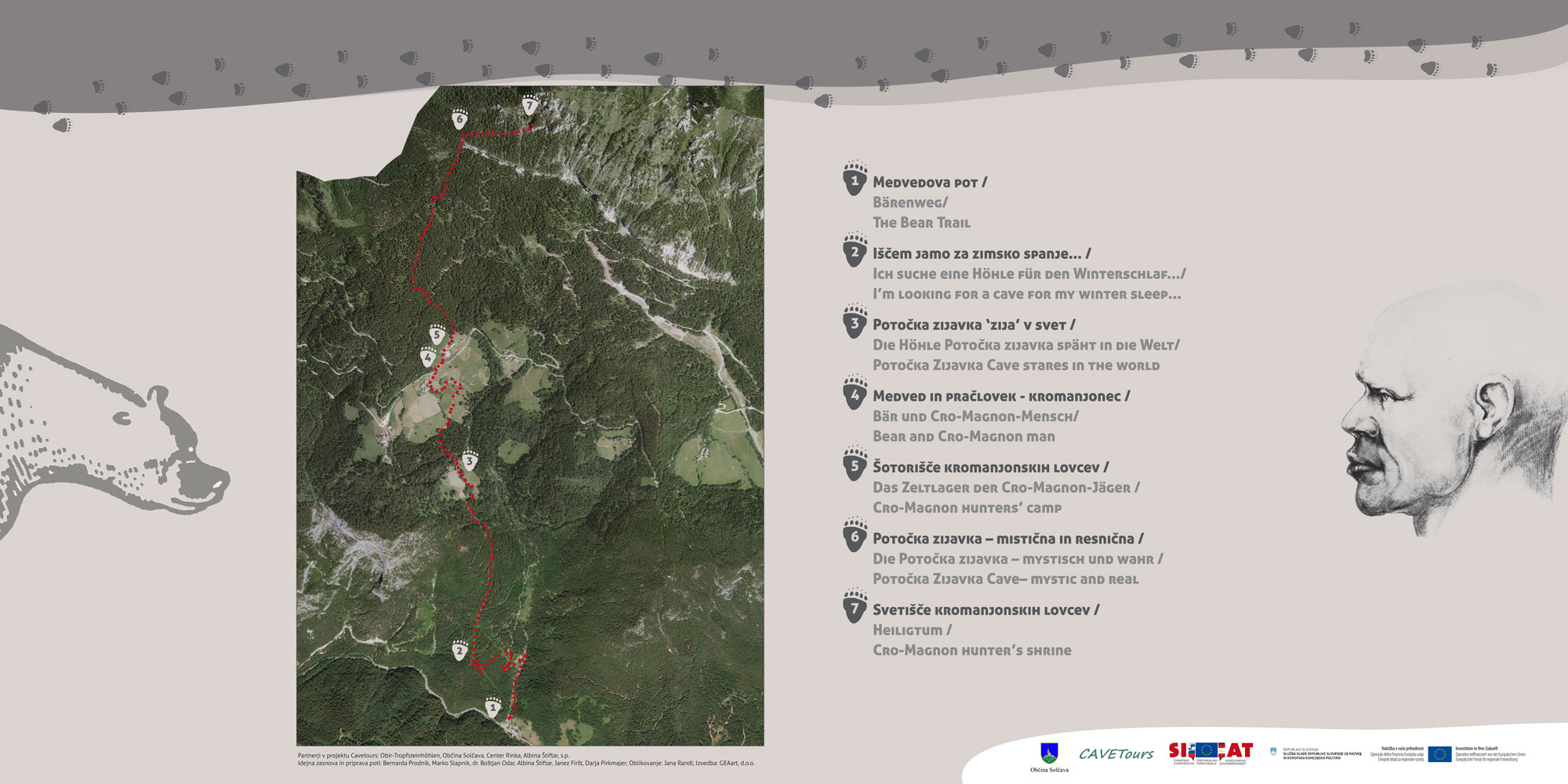Click 'I'm looking for a cave for my winter sleep...'

pos(1026,295)
